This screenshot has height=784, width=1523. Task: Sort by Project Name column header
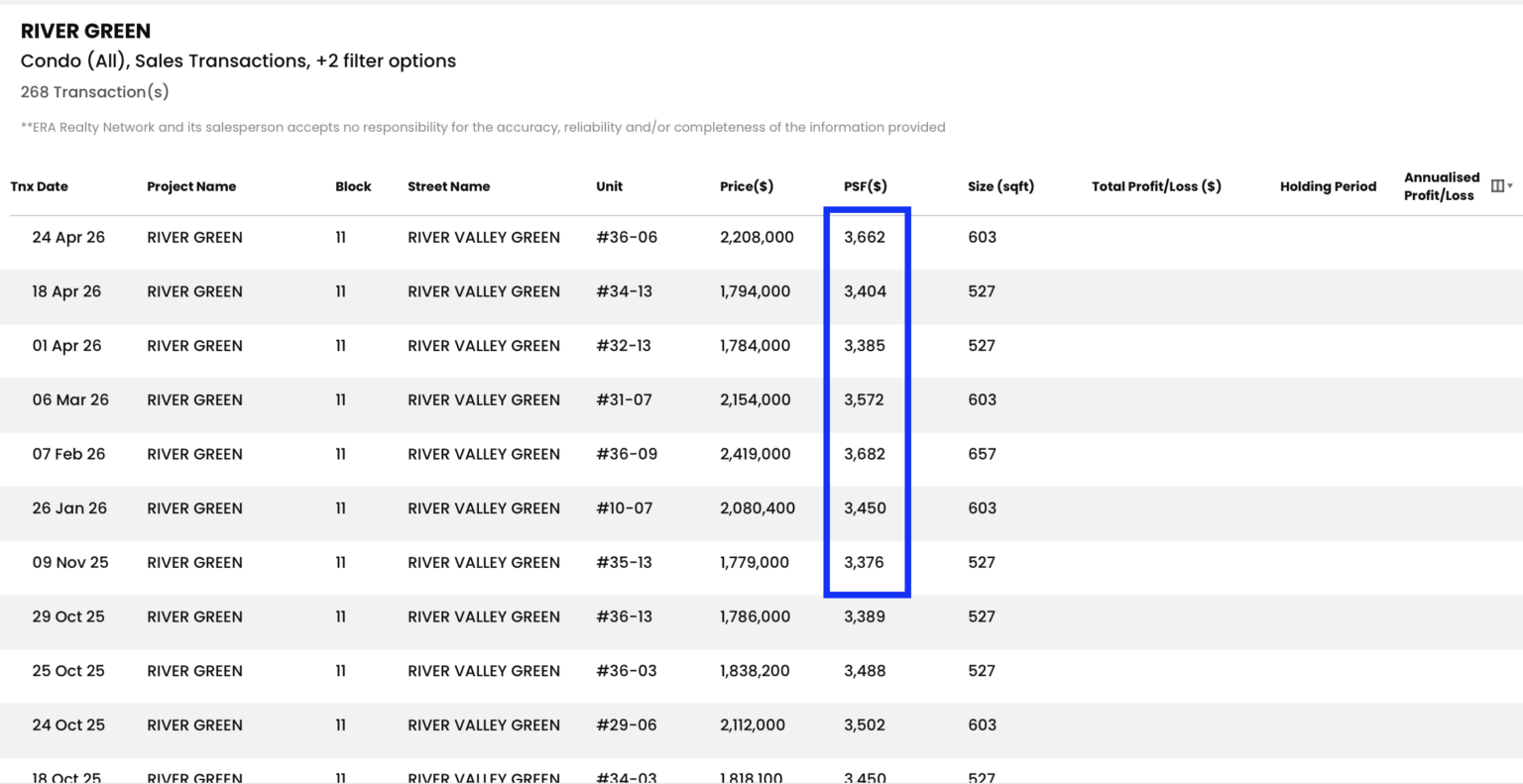coord(191,186)
